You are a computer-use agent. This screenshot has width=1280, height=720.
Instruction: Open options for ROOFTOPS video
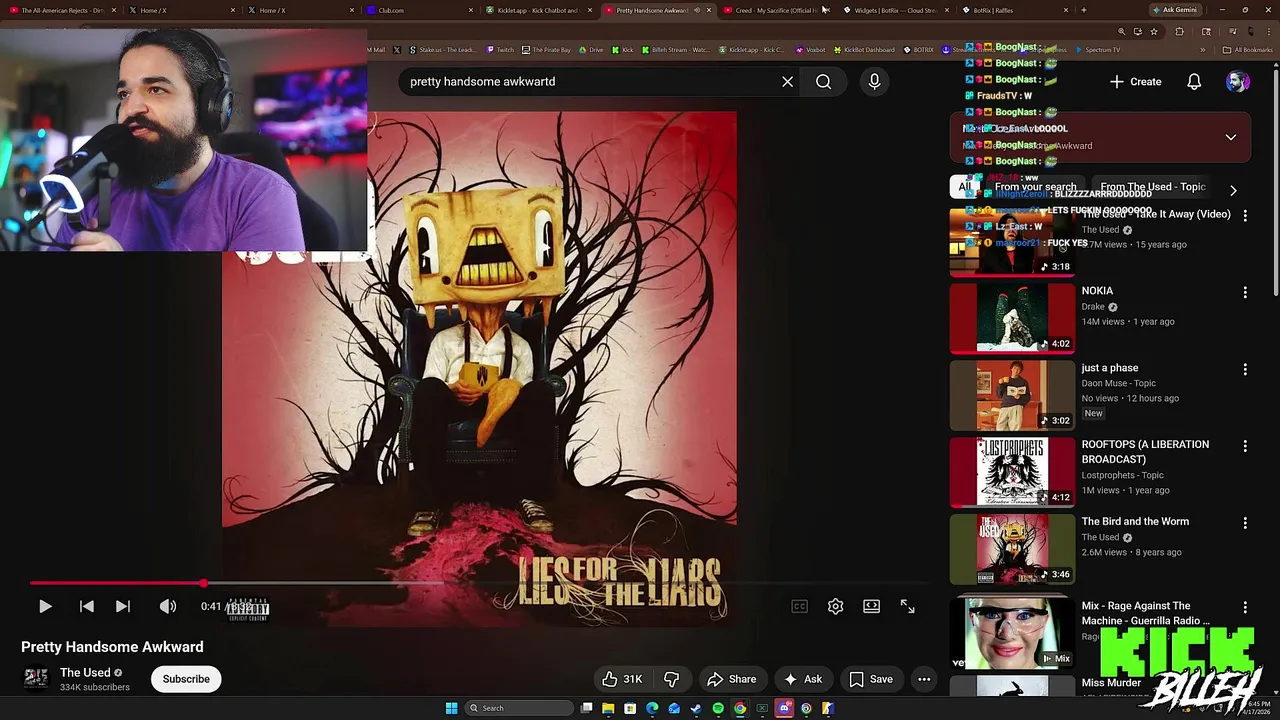coord(1245,446)
